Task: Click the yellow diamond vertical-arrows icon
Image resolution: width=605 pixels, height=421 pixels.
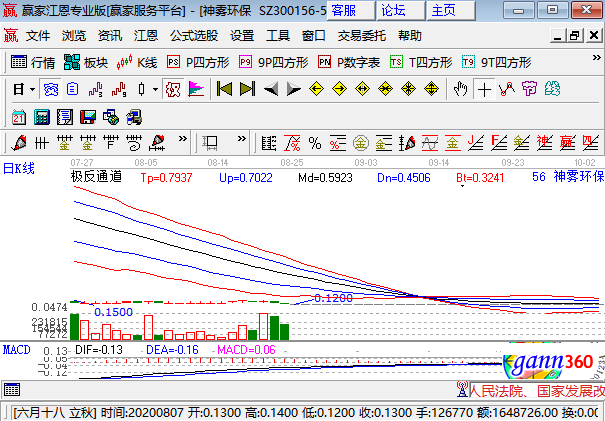Action: pos(431,89)
